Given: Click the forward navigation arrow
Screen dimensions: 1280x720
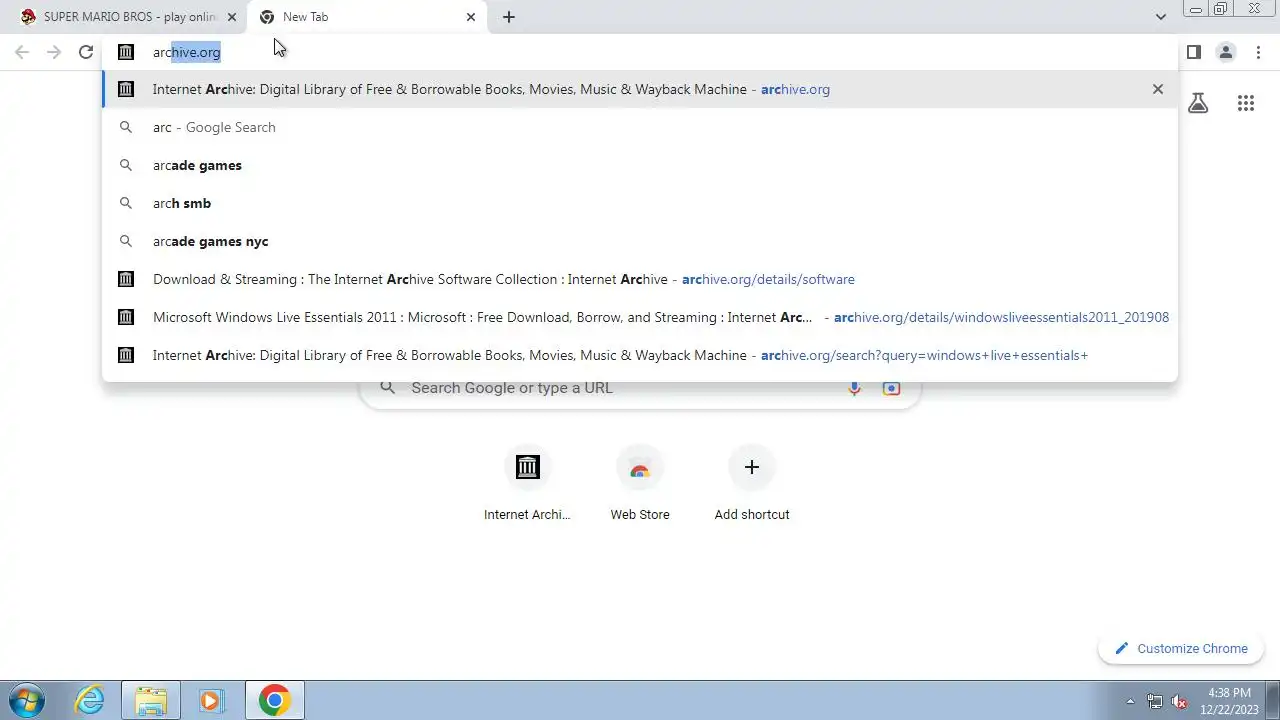Looking at the screenshot, I should click(x=54, y=52).
